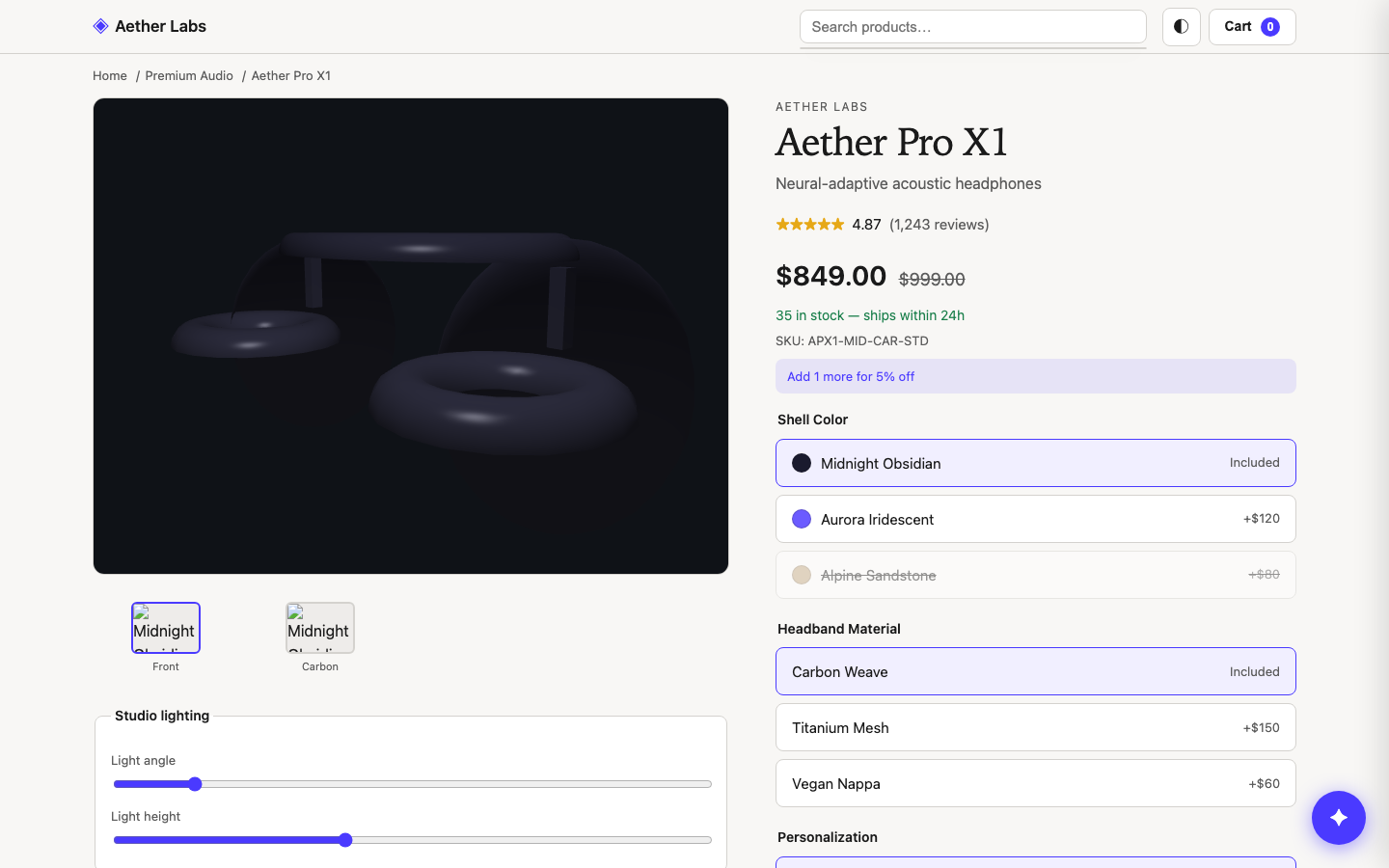Image resolution: width=1389 pixels, height=868 pixels.
Task: Click the cart item count badge
Action: coord(1270,27)
